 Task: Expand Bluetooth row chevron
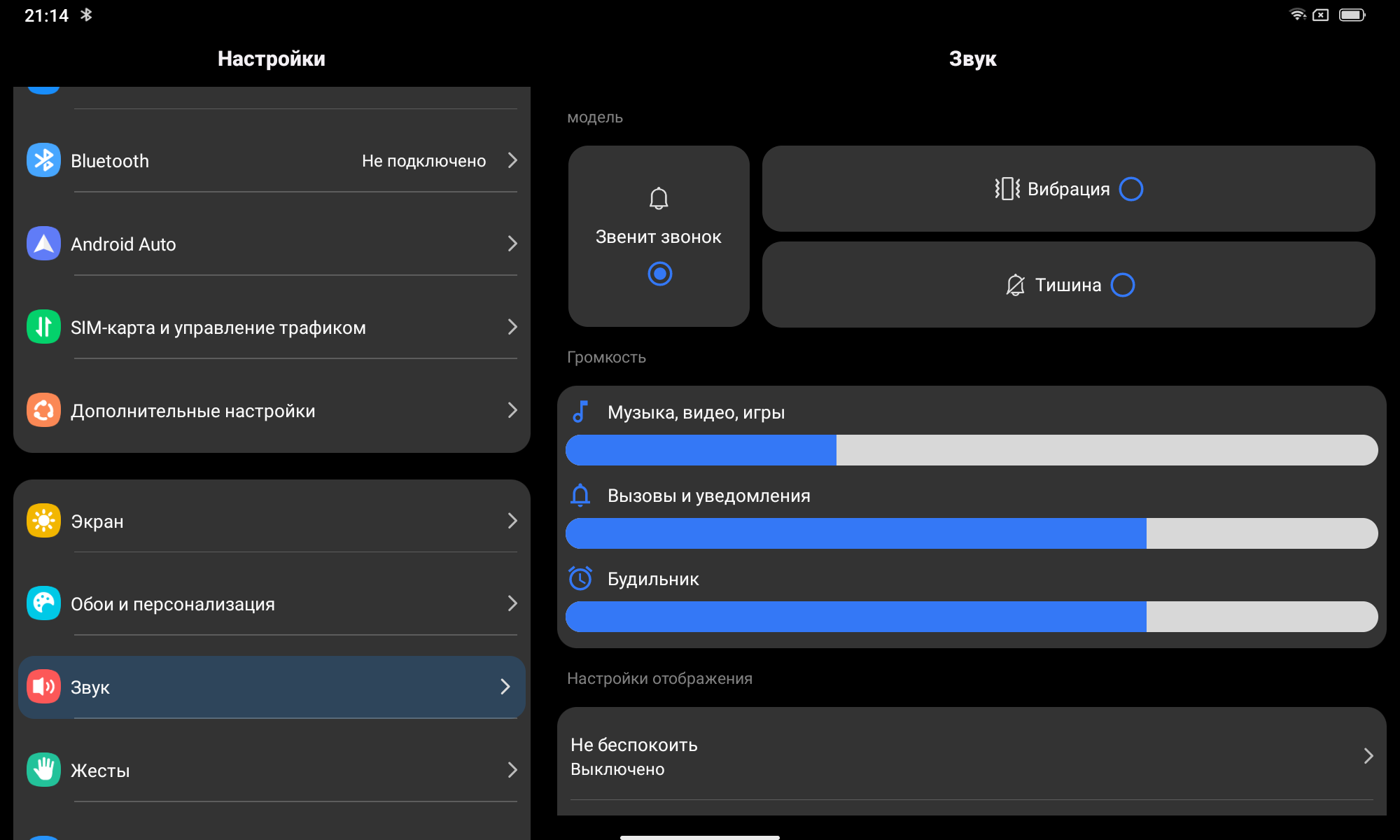tap(512, 160)
